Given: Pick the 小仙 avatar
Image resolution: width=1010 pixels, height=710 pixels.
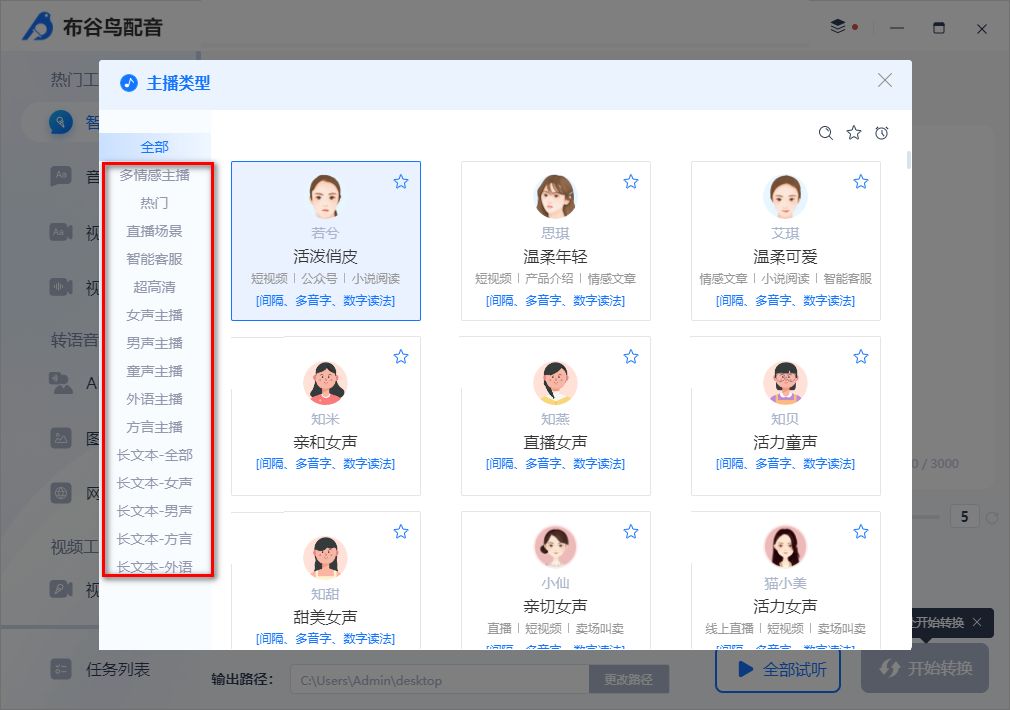Looking at the screenshot, I should (x=555, y=547).
